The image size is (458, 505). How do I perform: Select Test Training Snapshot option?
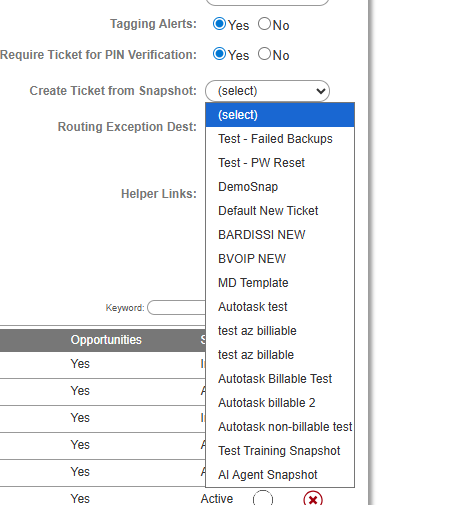click(280, 451)
